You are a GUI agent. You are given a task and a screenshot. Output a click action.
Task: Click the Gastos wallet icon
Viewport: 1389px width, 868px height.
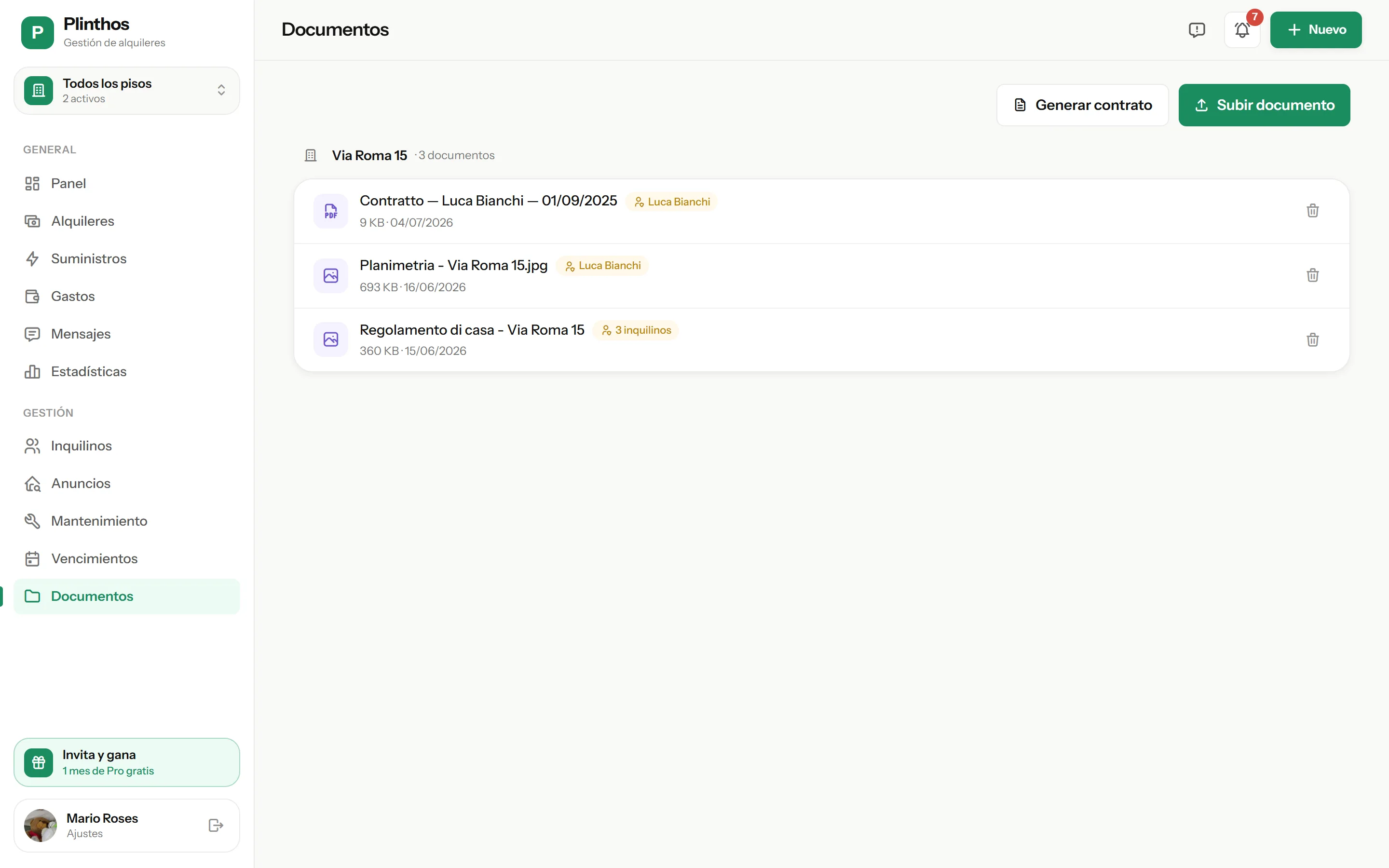click(x=32, y=296)
